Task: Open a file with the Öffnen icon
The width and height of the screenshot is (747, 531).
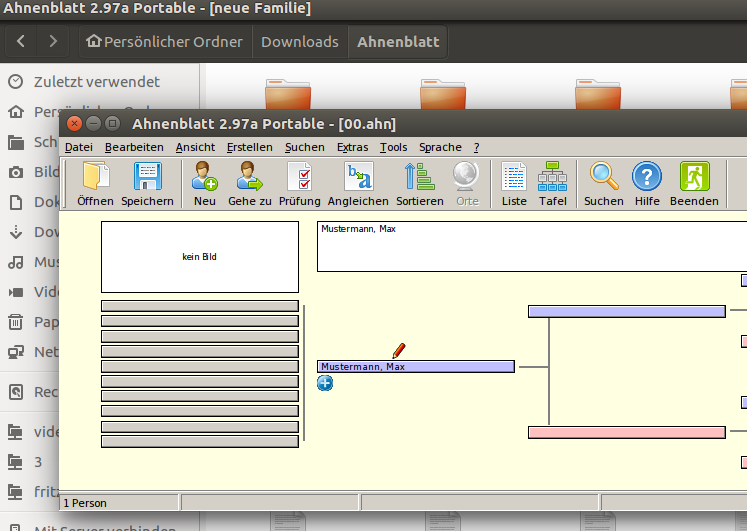Action: coord(96,184)
